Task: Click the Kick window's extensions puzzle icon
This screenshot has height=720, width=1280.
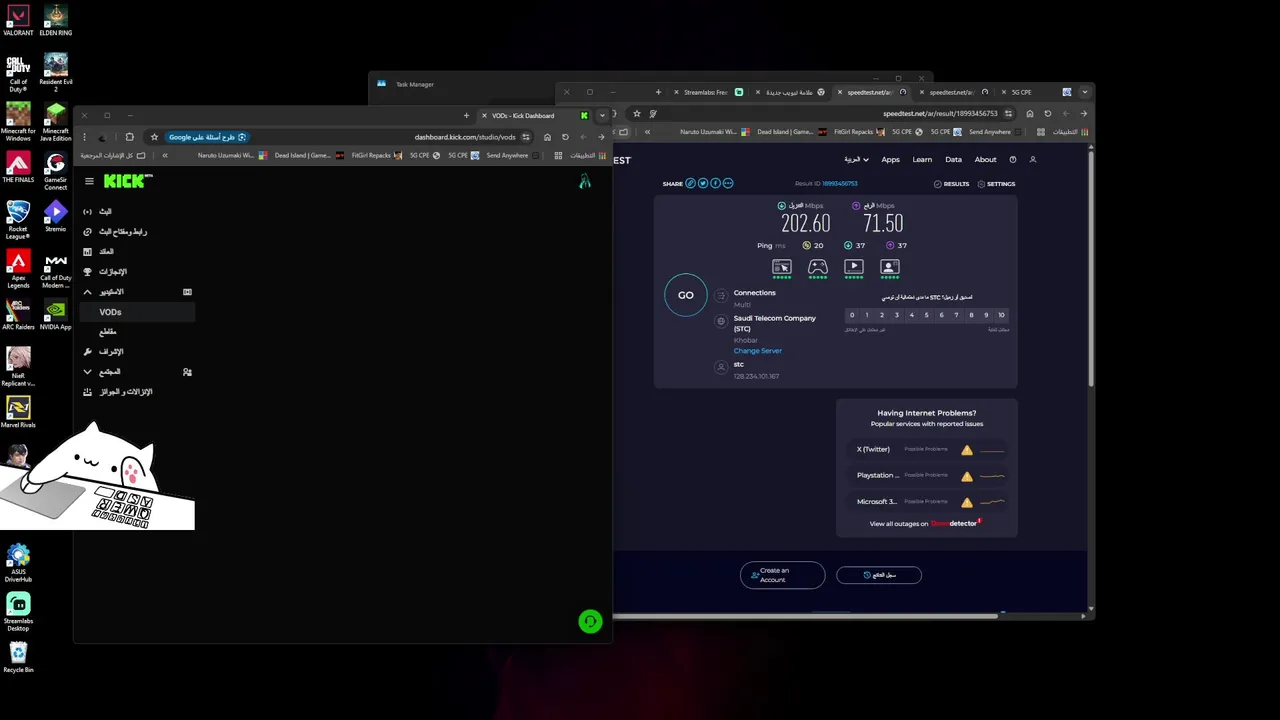Action: coord(129,137)
